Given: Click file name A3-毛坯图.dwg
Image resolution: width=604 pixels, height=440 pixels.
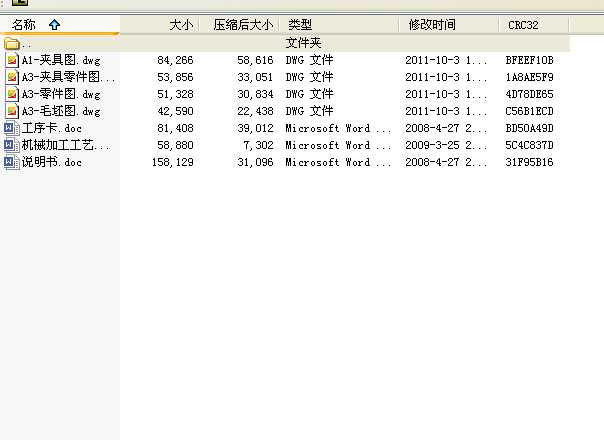Looking at the screenshot, I should (61, 111).
